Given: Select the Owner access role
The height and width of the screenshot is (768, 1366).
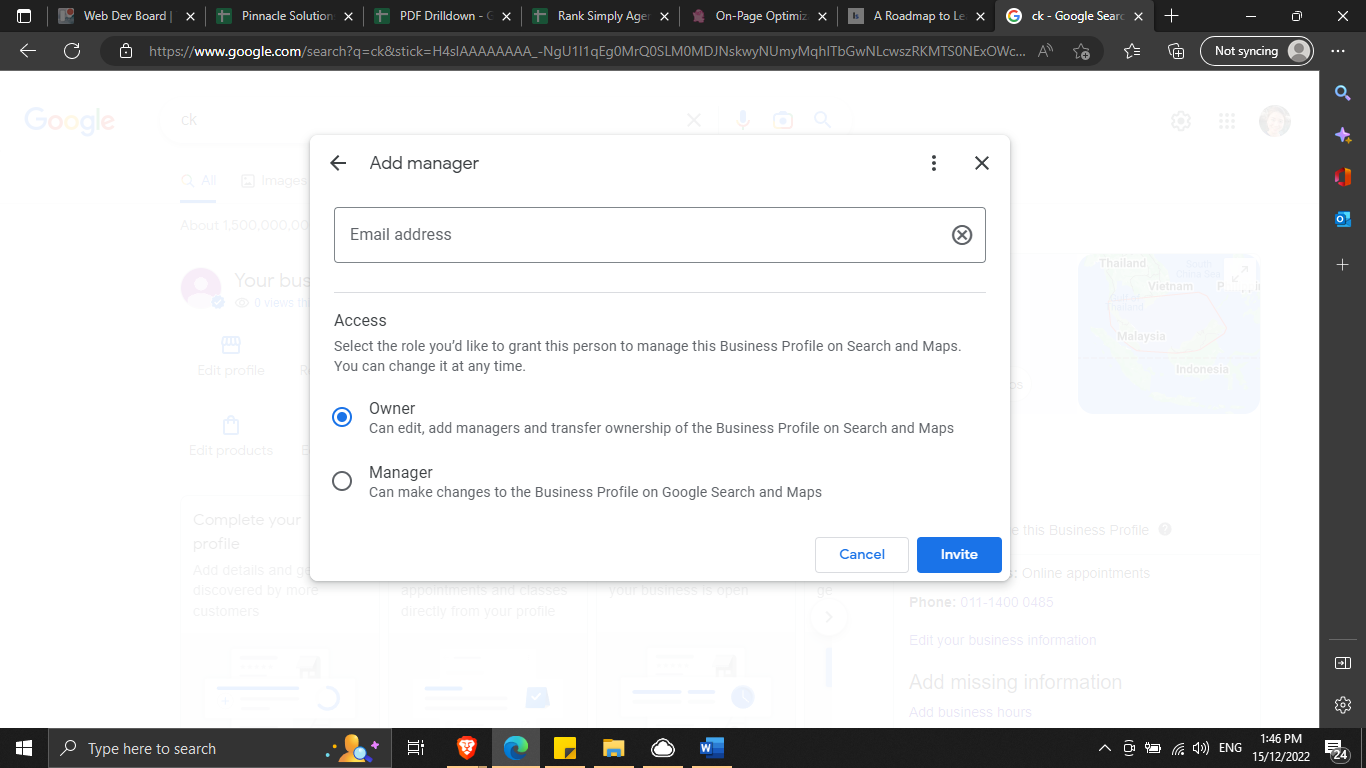Looking at the screenshot, I should (x=342, y=417).
